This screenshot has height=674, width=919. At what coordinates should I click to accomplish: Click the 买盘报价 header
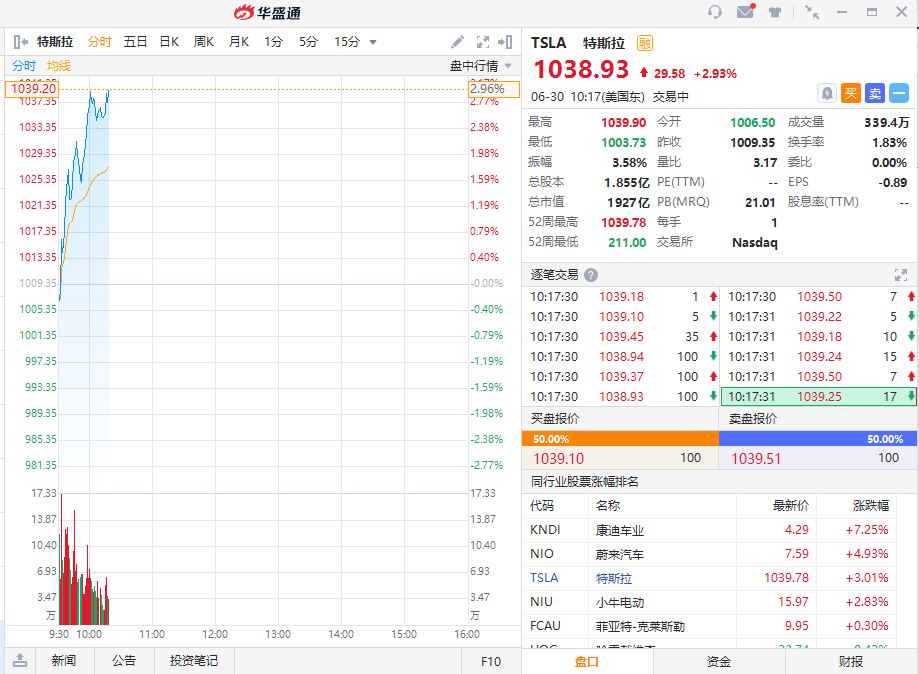click(554, 418)
